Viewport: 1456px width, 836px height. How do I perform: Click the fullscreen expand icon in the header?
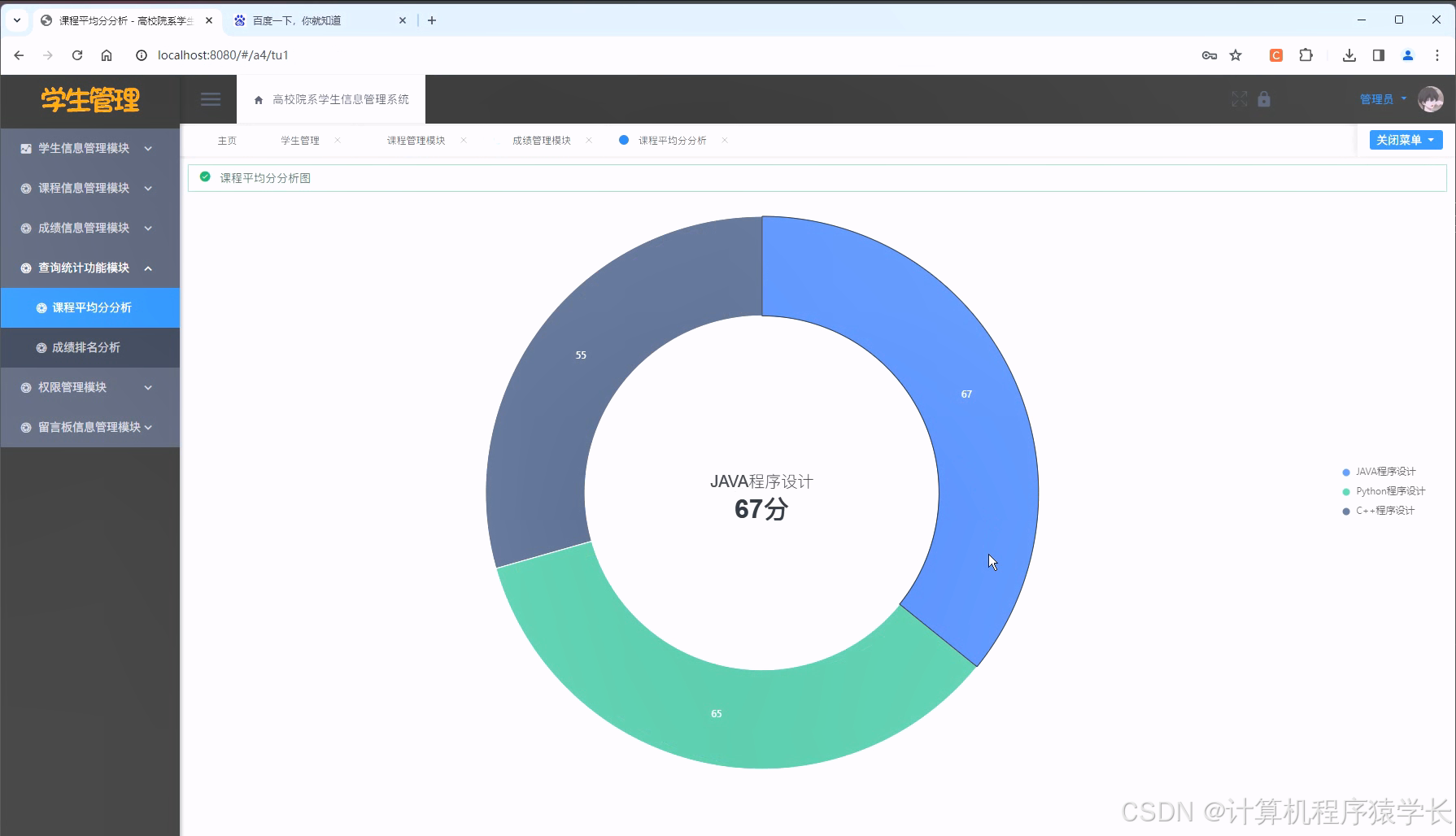pos(1239,99)
